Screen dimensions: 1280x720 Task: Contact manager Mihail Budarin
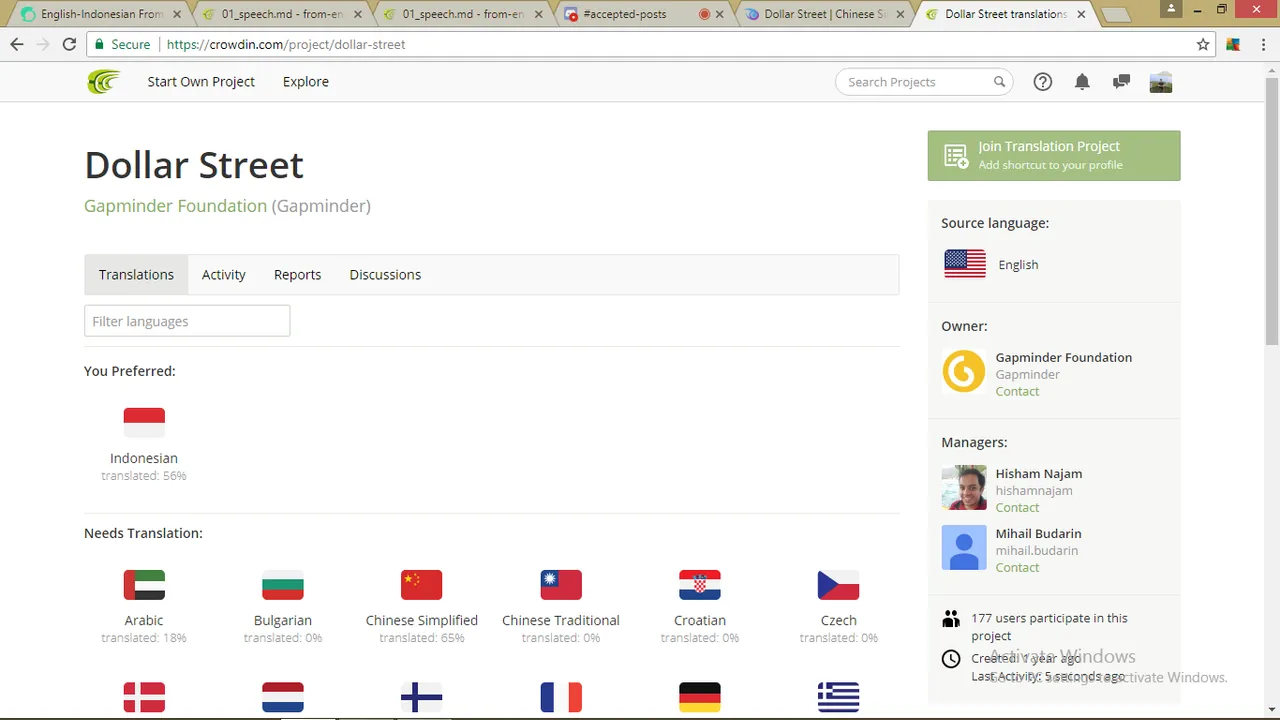tap(1017, 567)
